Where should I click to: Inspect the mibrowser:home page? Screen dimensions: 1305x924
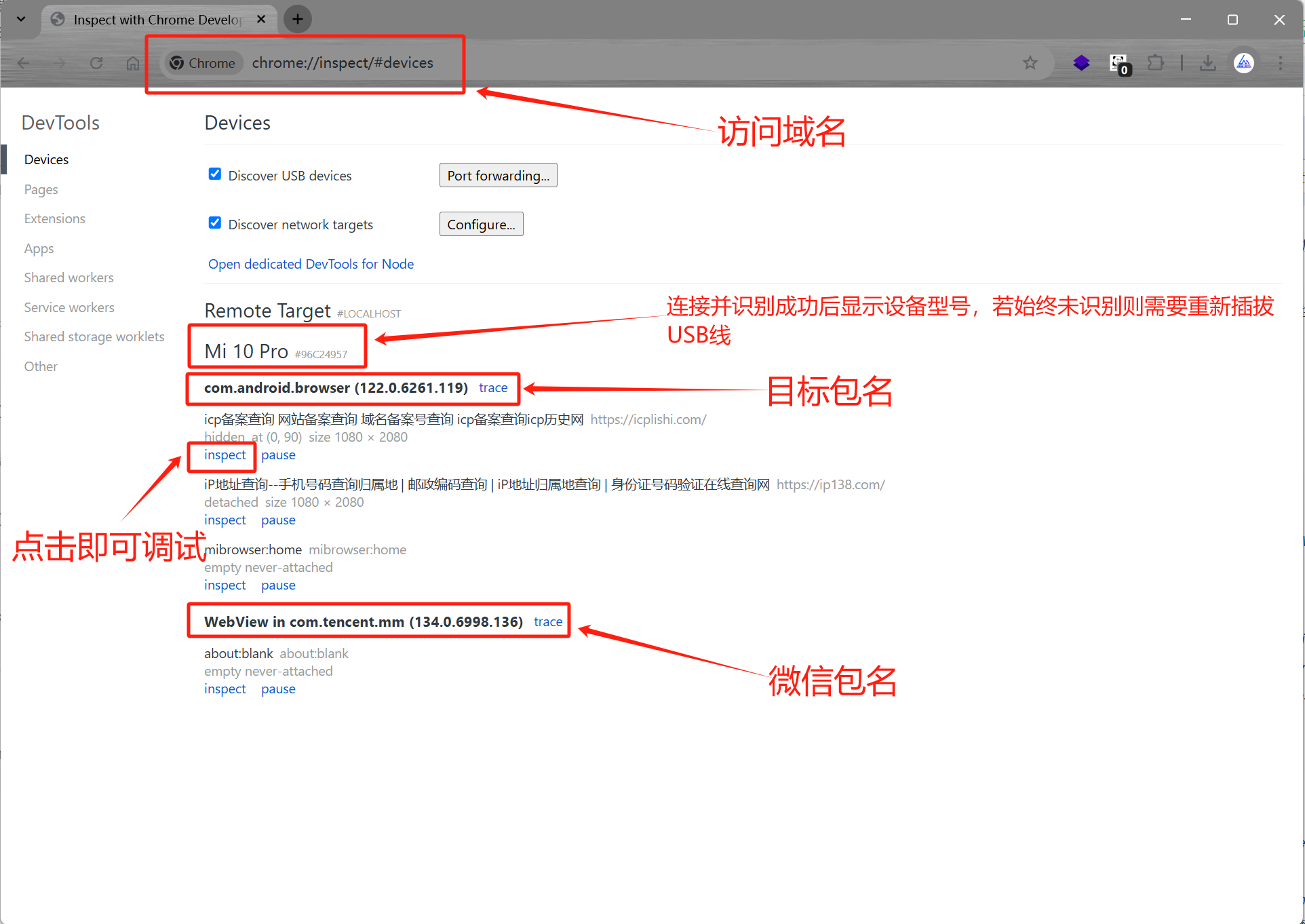(x=225, y=585)
